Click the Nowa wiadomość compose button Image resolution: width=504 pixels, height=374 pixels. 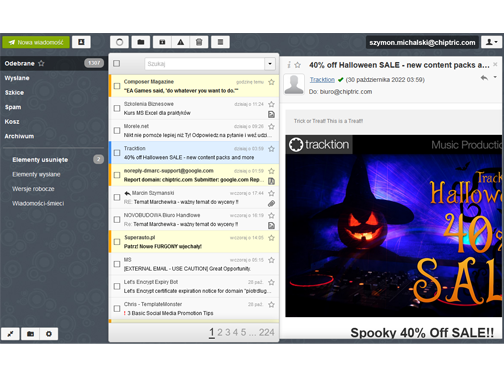point(36,42)
